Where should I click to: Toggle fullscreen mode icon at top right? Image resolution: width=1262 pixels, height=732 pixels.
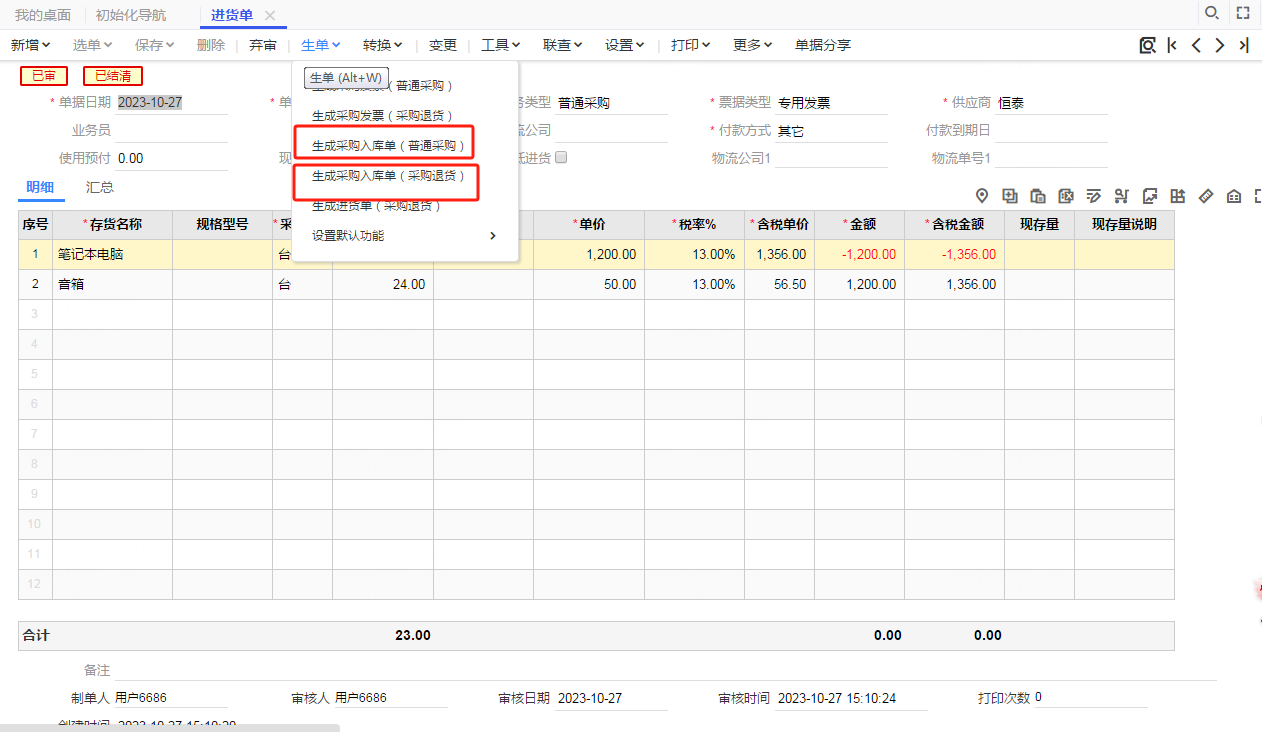(1243, 13)
